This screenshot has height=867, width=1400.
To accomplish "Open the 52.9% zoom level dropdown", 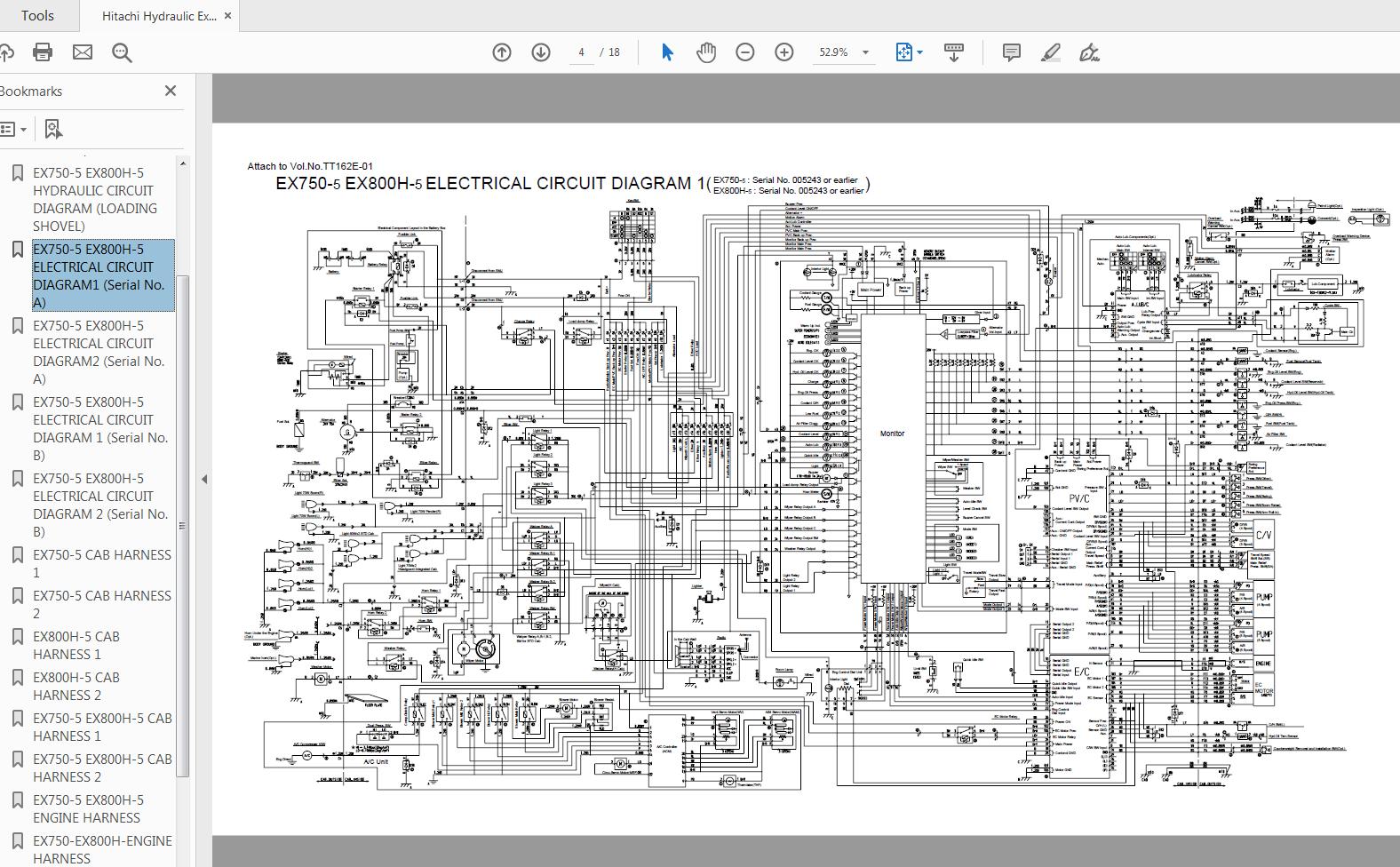I will [865, 52].
